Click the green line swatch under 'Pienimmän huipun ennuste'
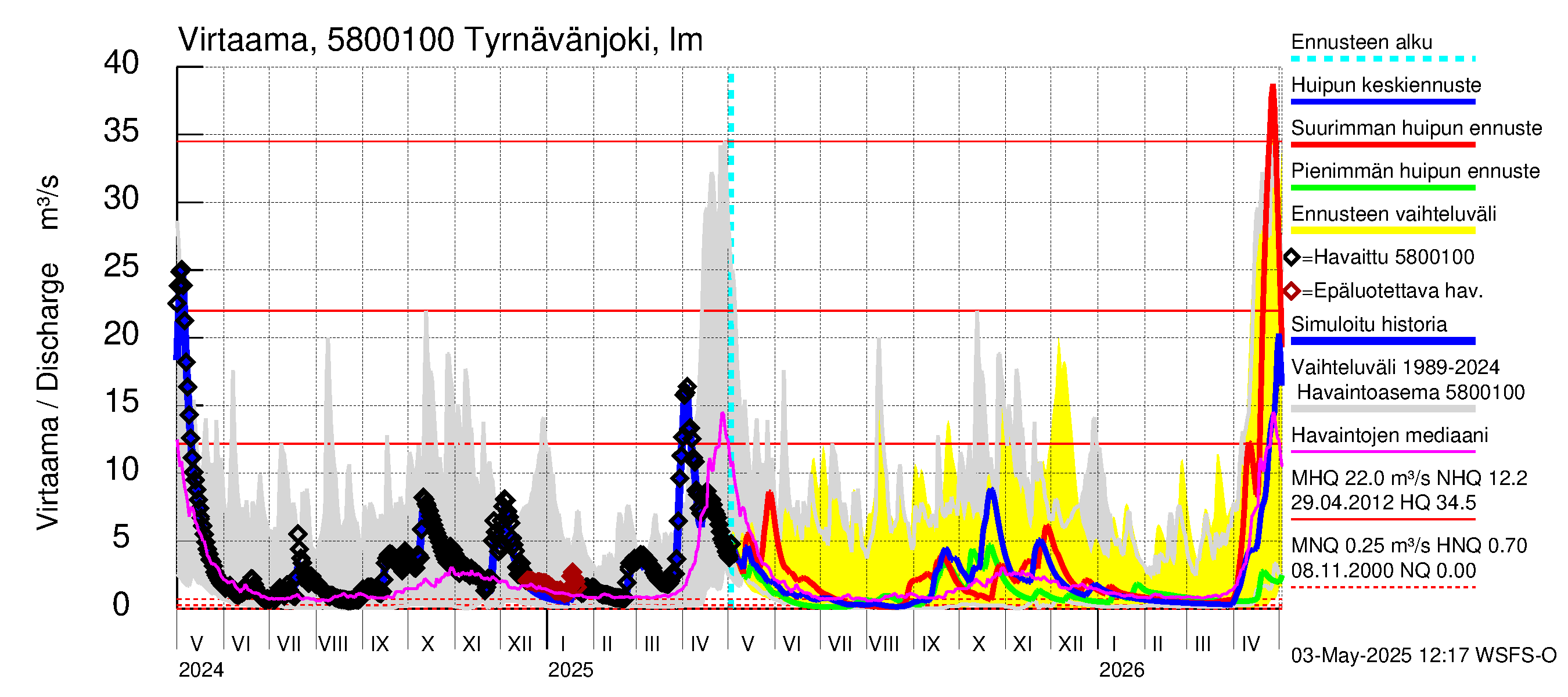Screen dimensions: 1568x697 point(1383,188)
